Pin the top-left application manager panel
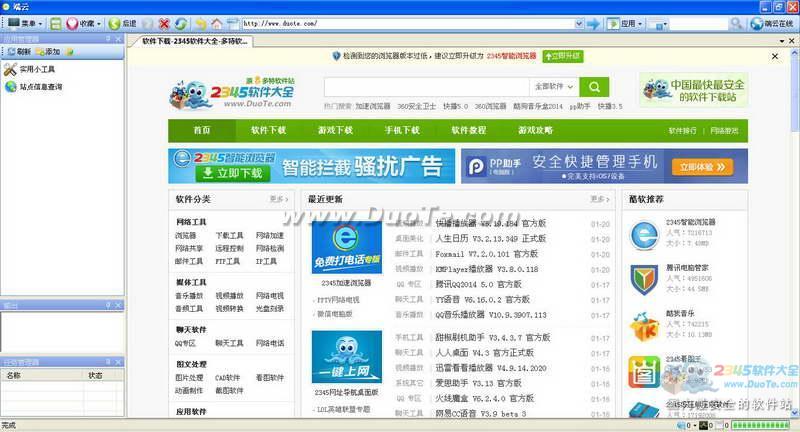800x432 pixels. pos(108,39)
